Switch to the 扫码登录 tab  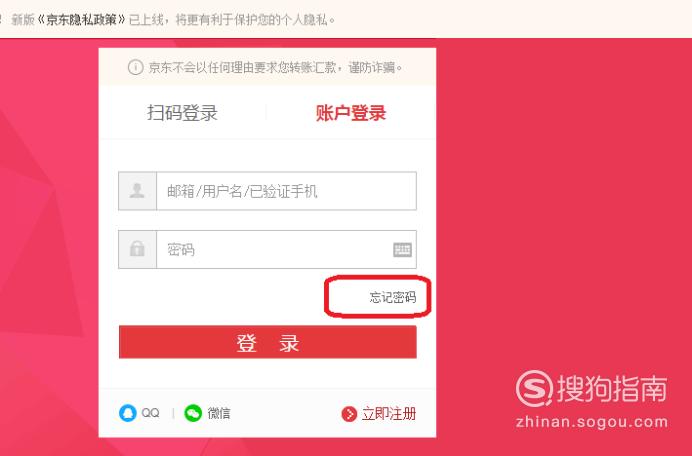tap(182, 113)
